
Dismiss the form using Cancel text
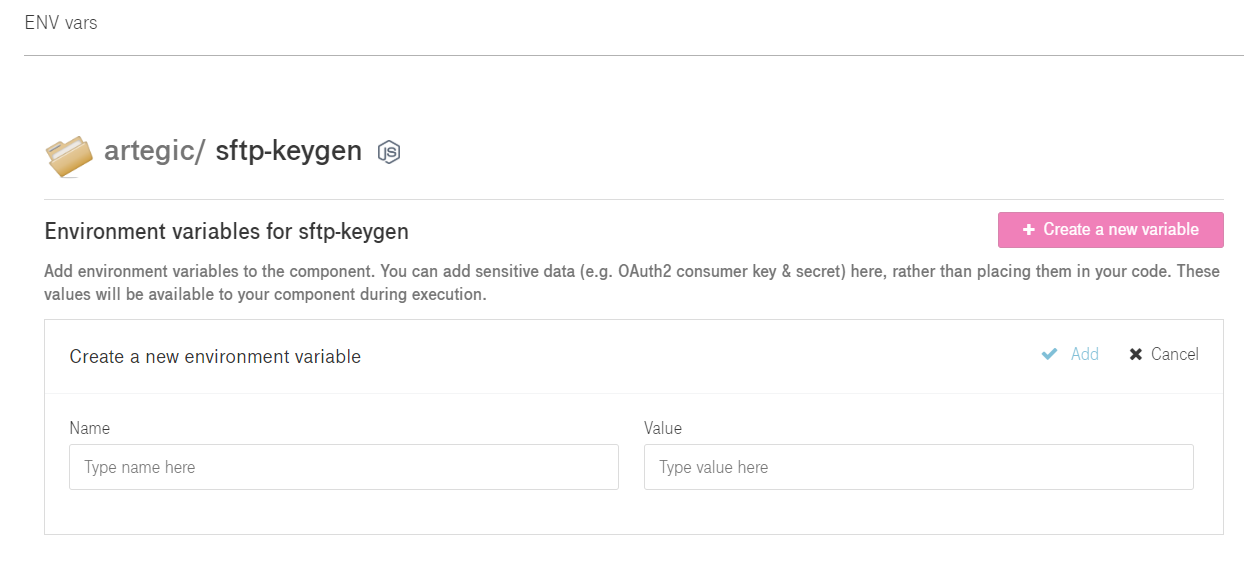click(1174, 354)
